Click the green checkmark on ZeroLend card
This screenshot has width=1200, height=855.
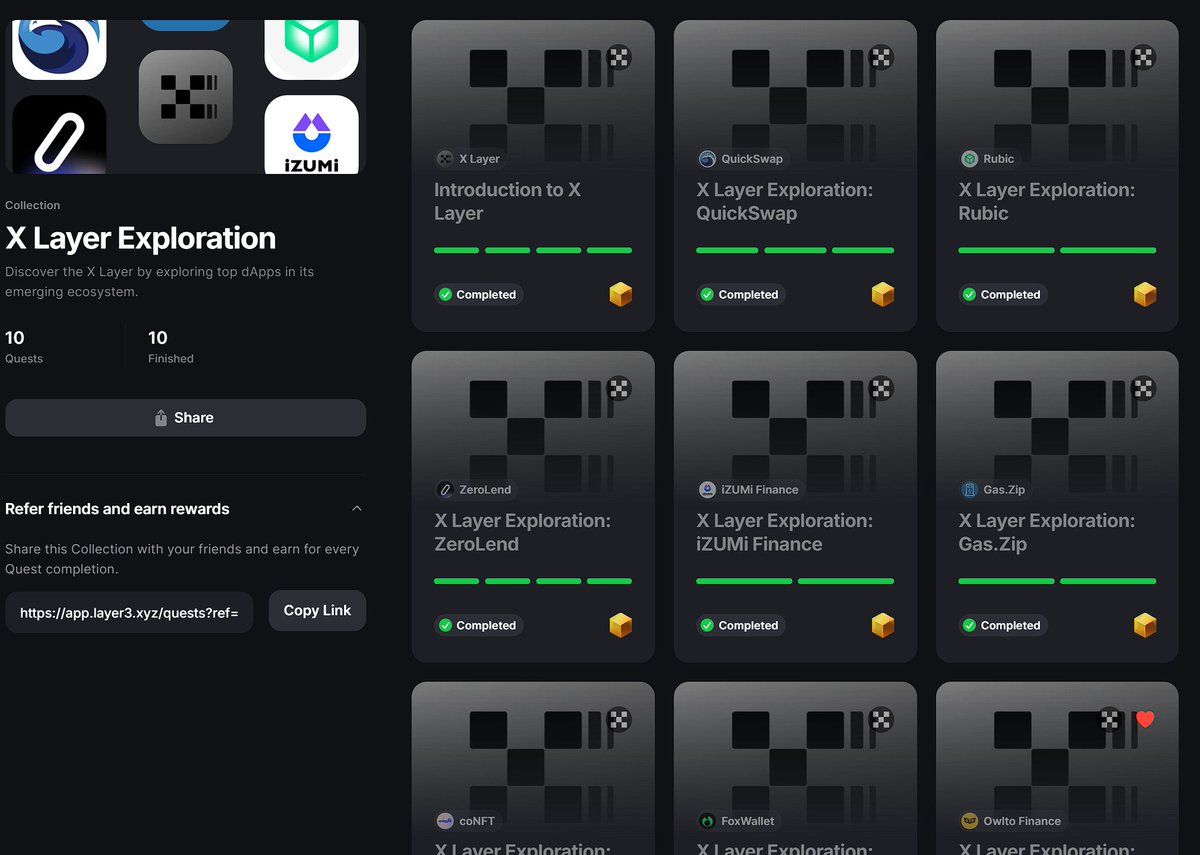(x=445, y=626)
